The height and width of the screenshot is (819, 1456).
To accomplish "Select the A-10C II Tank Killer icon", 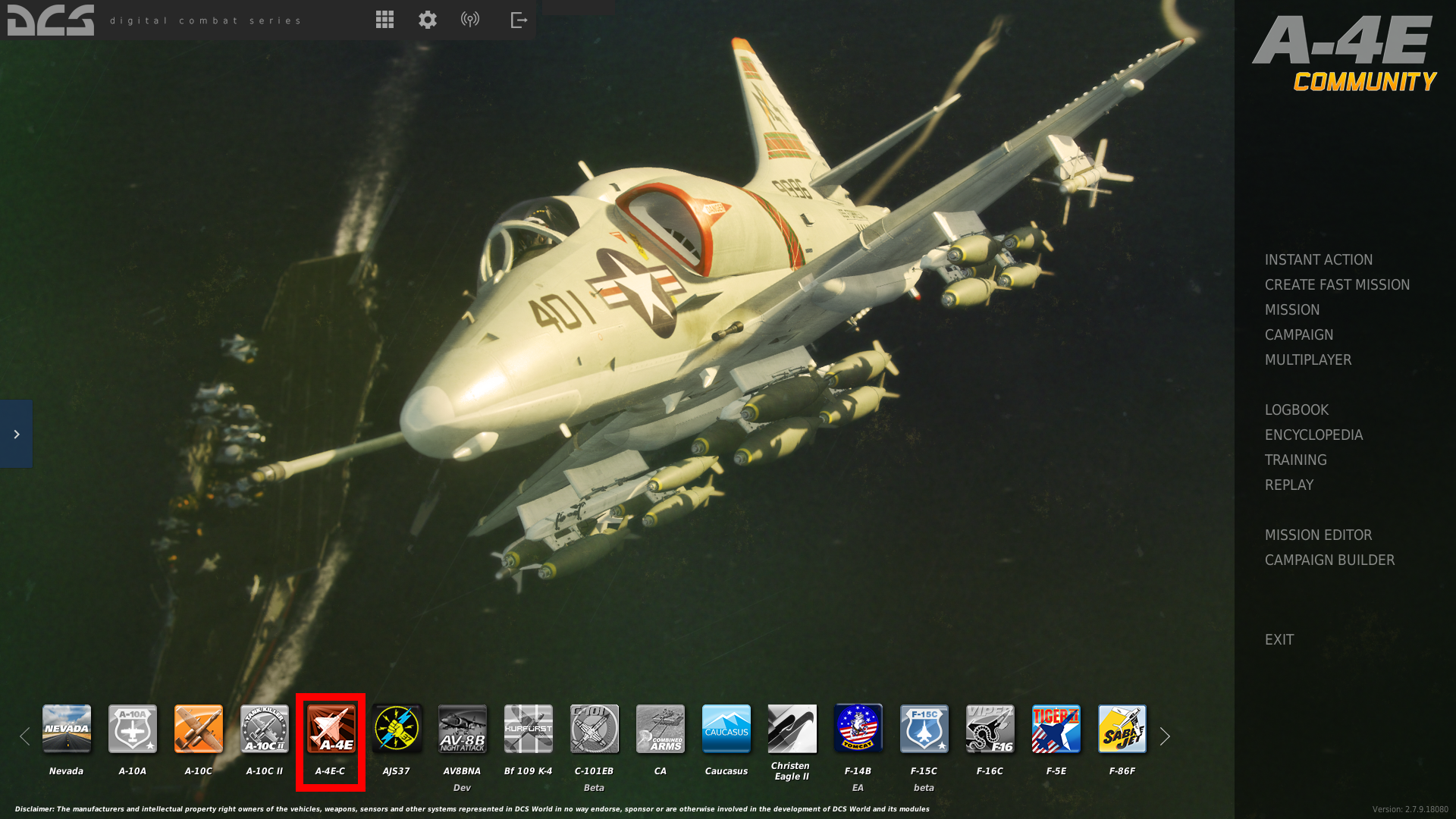I will (x=265, y=729).
